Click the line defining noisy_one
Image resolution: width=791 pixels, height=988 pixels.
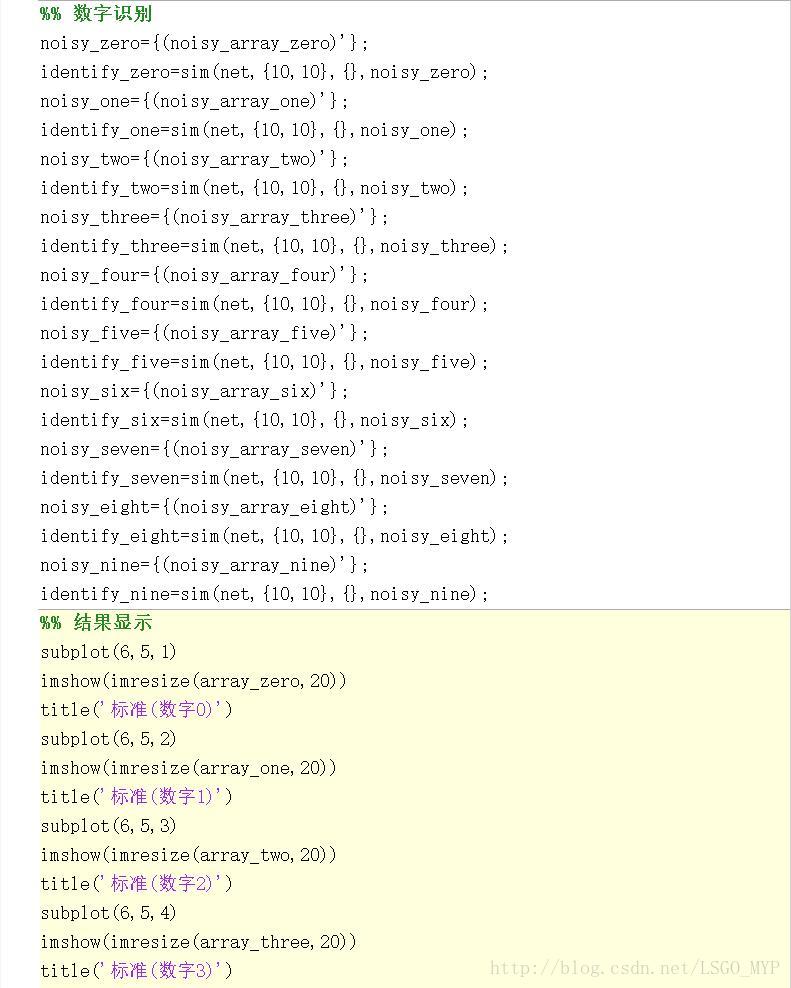point(194,101)
